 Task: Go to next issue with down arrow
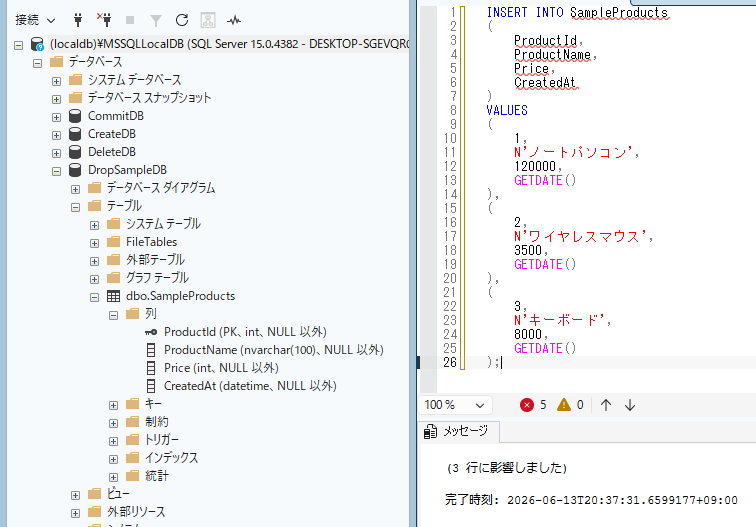coord(630,405)
